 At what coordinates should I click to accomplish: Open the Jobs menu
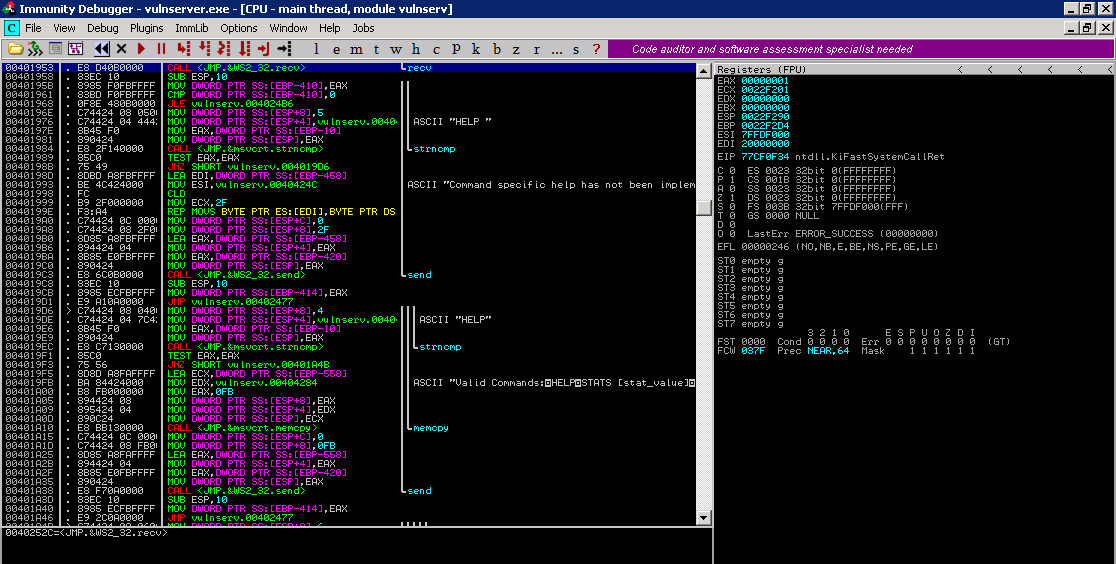click(363, 28)
